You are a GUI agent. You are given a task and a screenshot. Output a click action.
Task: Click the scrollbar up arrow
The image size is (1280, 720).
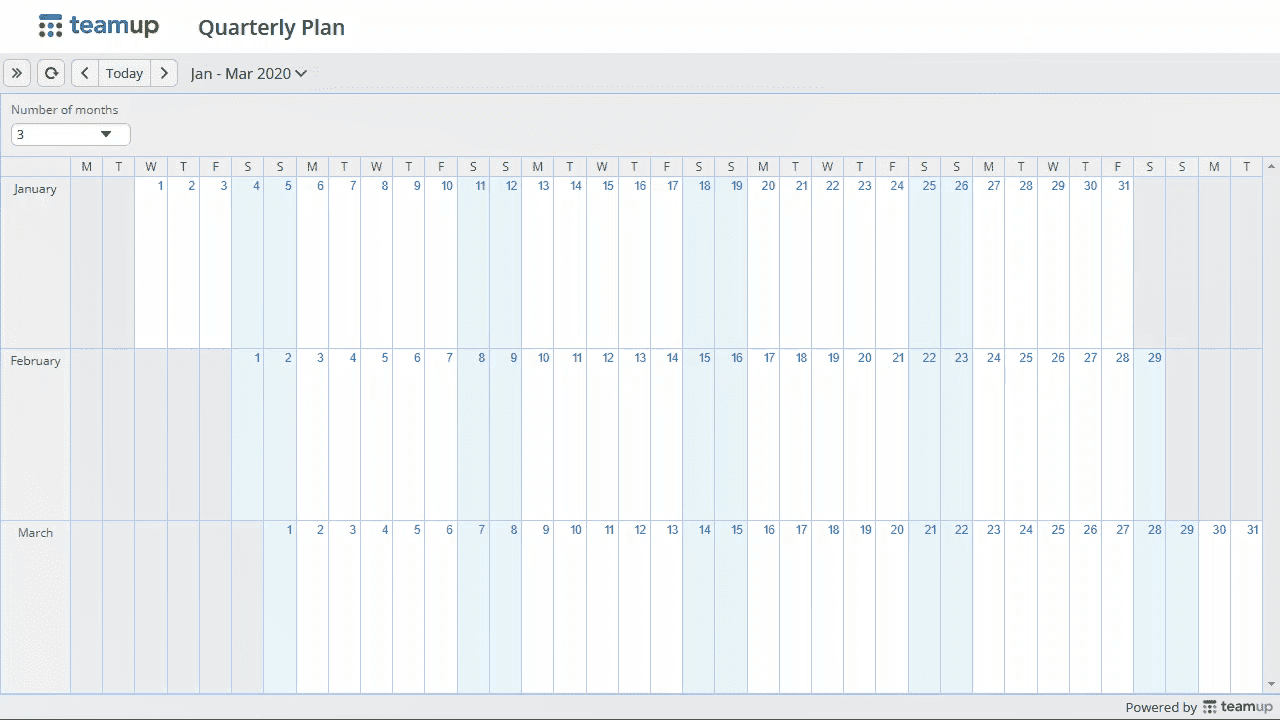pyautogui.click(x=1272, y=166)
